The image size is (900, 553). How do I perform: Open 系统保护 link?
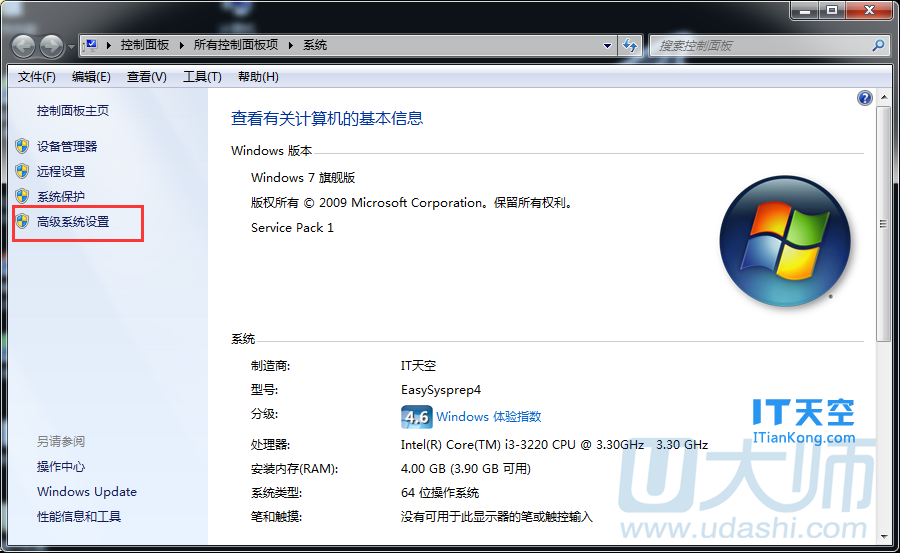point(61,196)
